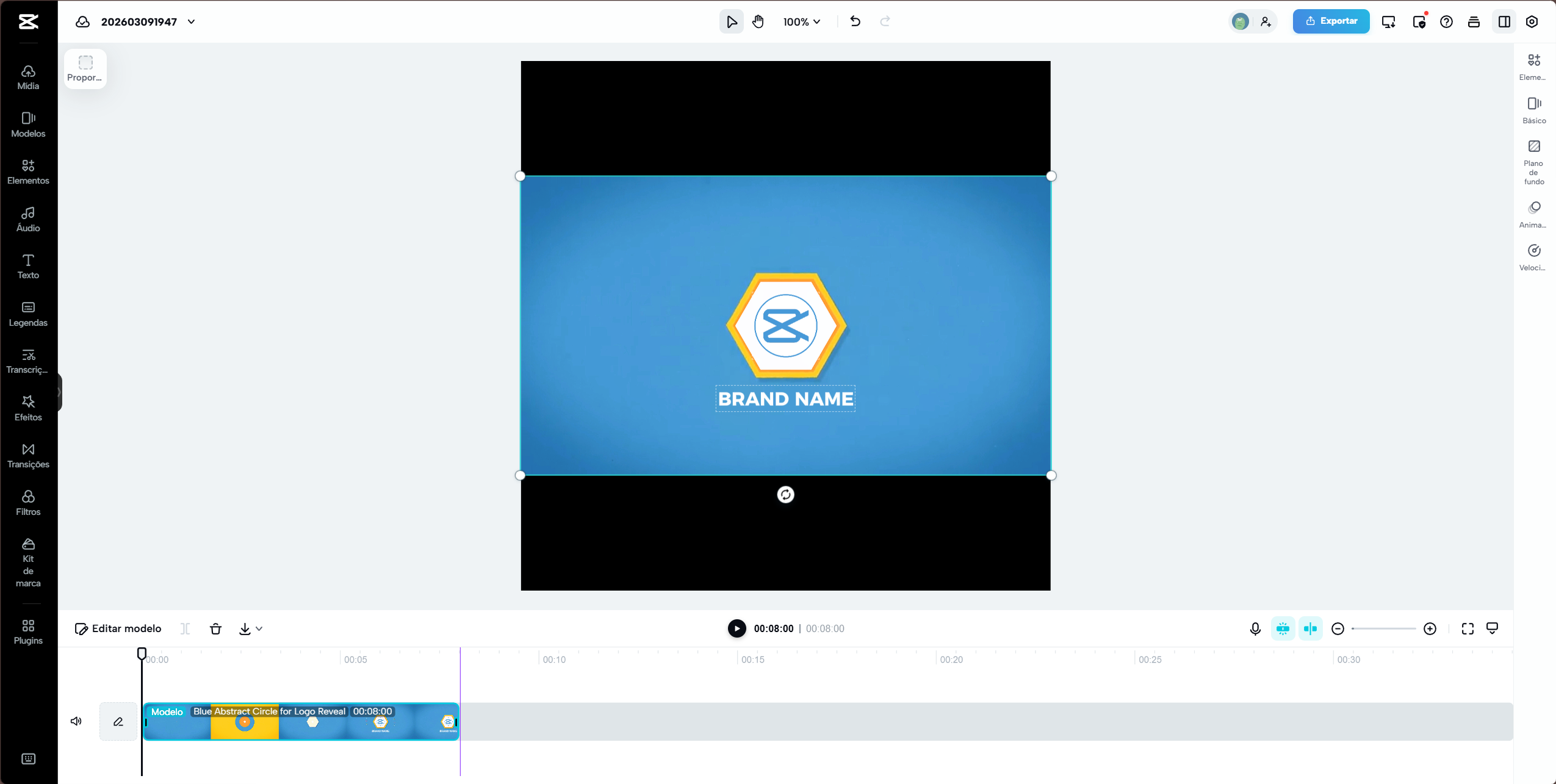Mute the track with speaker icon
The width and height of the screenshot is (1556, 784).
pos(76,721)
